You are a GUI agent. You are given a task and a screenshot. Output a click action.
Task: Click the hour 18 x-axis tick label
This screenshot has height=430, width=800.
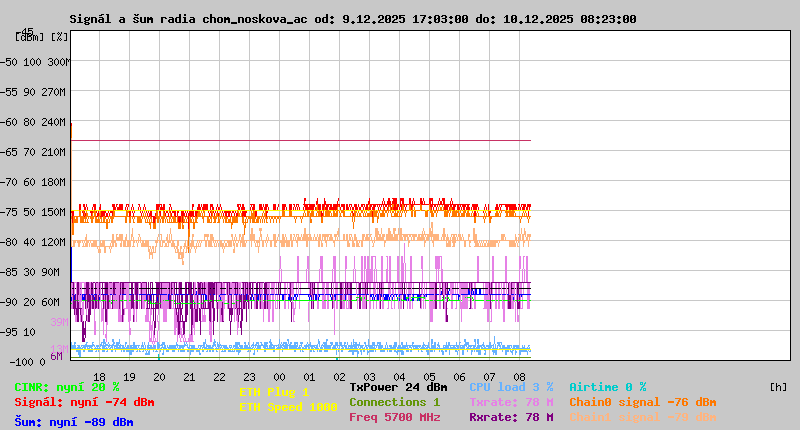[x=99, y=376]
